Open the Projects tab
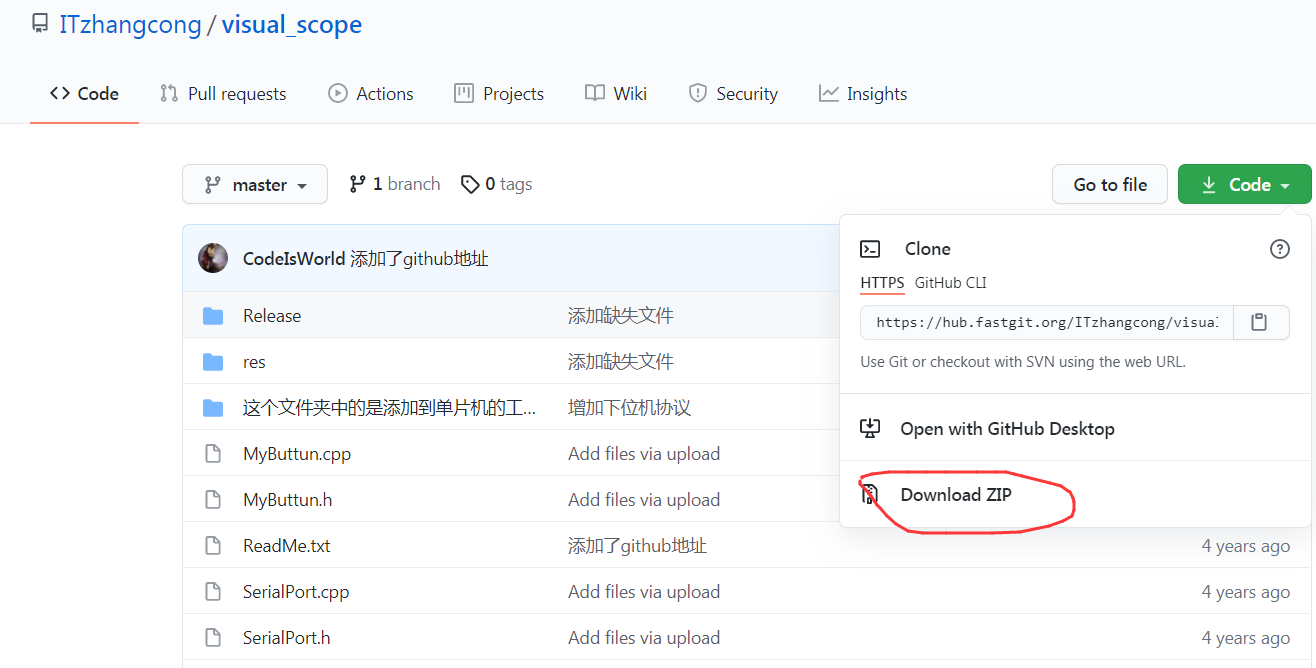 click(x=499, y=94)
